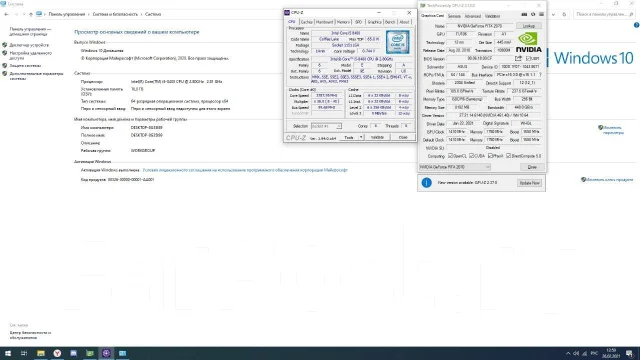Open 'Настройка удаленного доступа' sidebar link
The image size is (640, 360).
[x=31, y=56]
